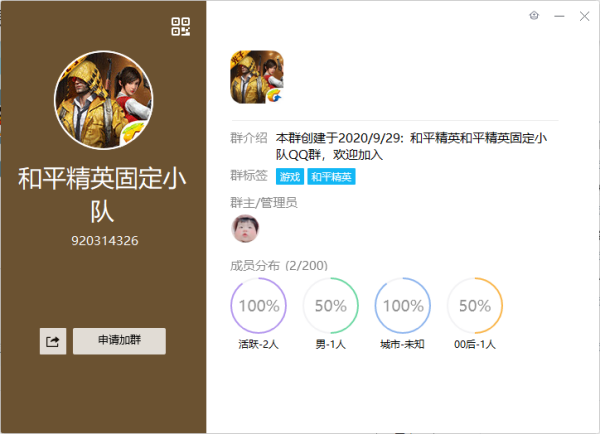Click the 100% city distribution ring
Image resolution: width=600 pixels, height=434 pixels.
tap(403, 305)
